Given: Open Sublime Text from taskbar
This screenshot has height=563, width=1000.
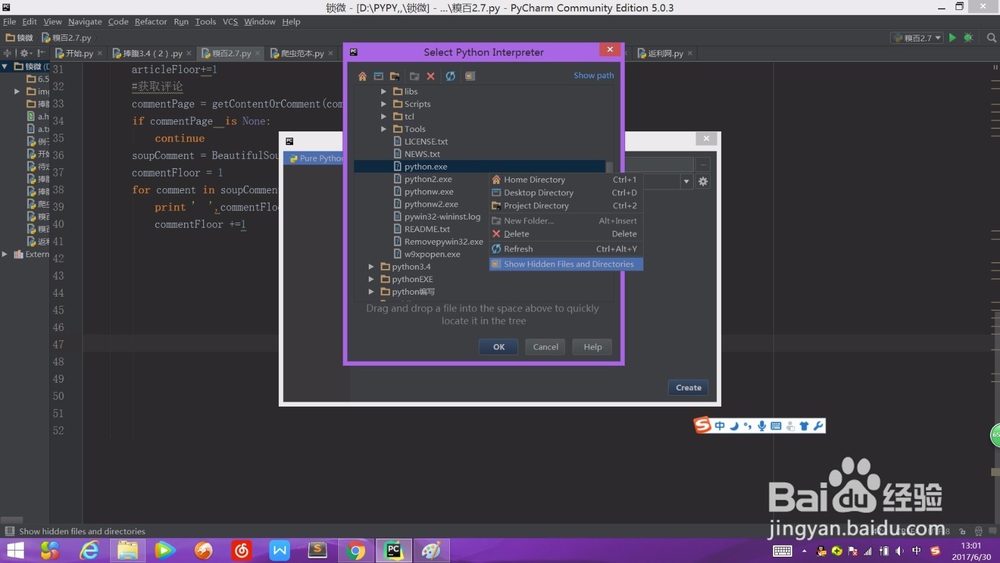Looking at the screenshot, I should click(317, 550).
